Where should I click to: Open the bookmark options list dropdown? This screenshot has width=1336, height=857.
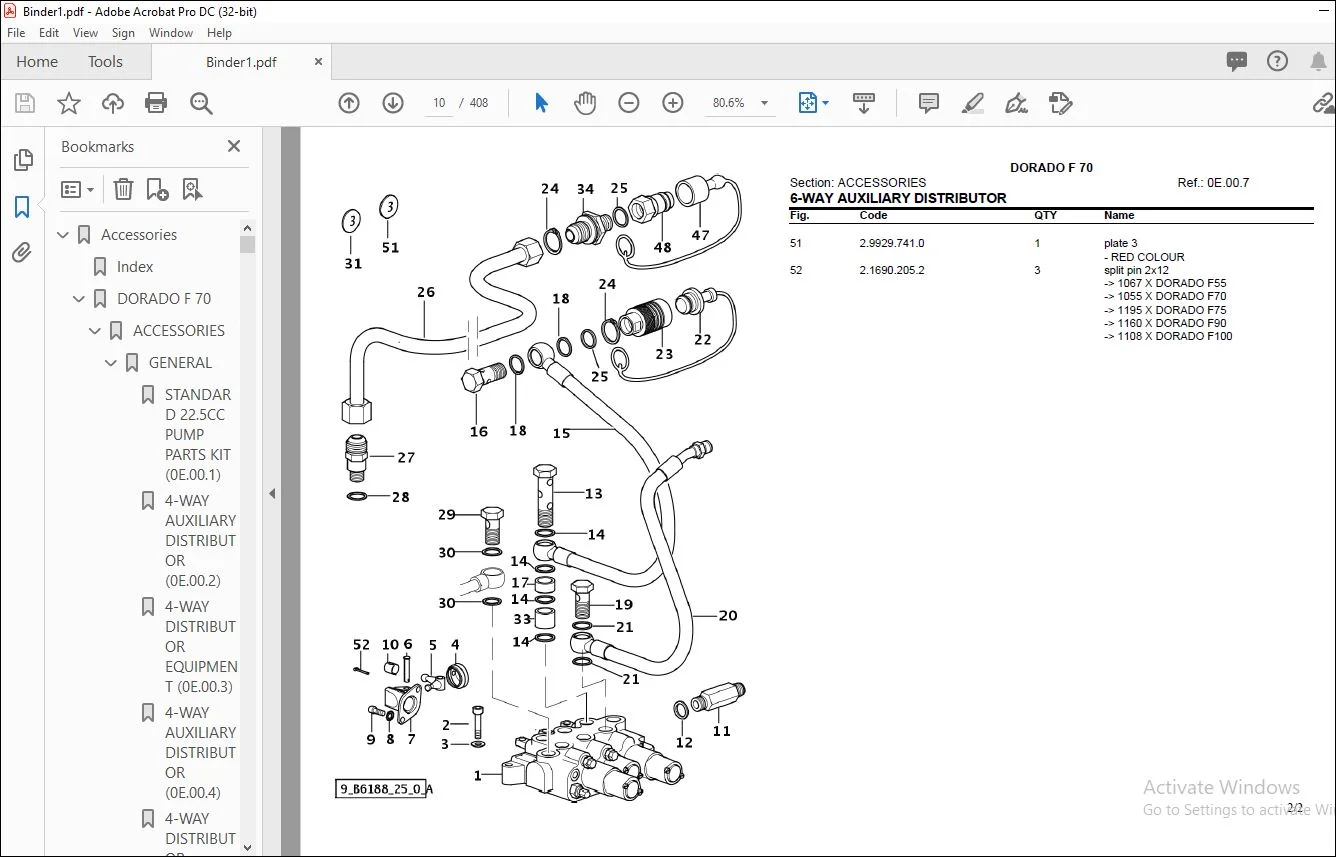click(77, 189)
